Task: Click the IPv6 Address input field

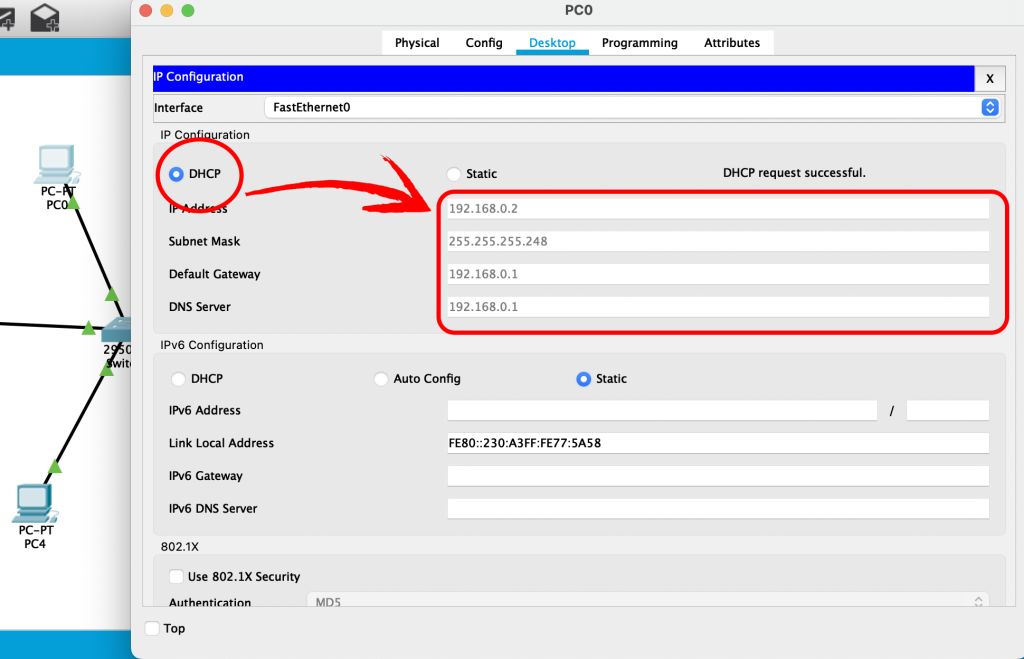Action: 661,411
